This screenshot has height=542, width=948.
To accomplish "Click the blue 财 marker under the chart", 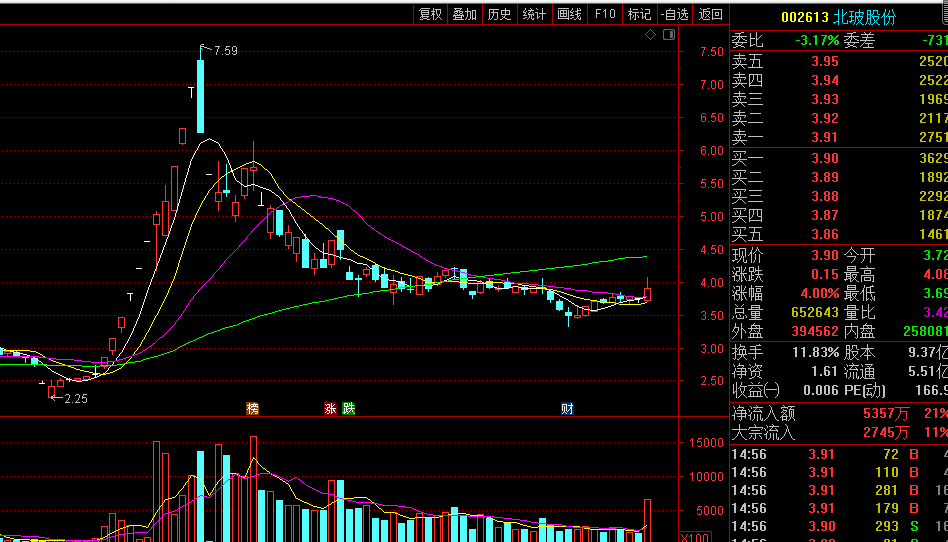I will [x=567, y=408].
